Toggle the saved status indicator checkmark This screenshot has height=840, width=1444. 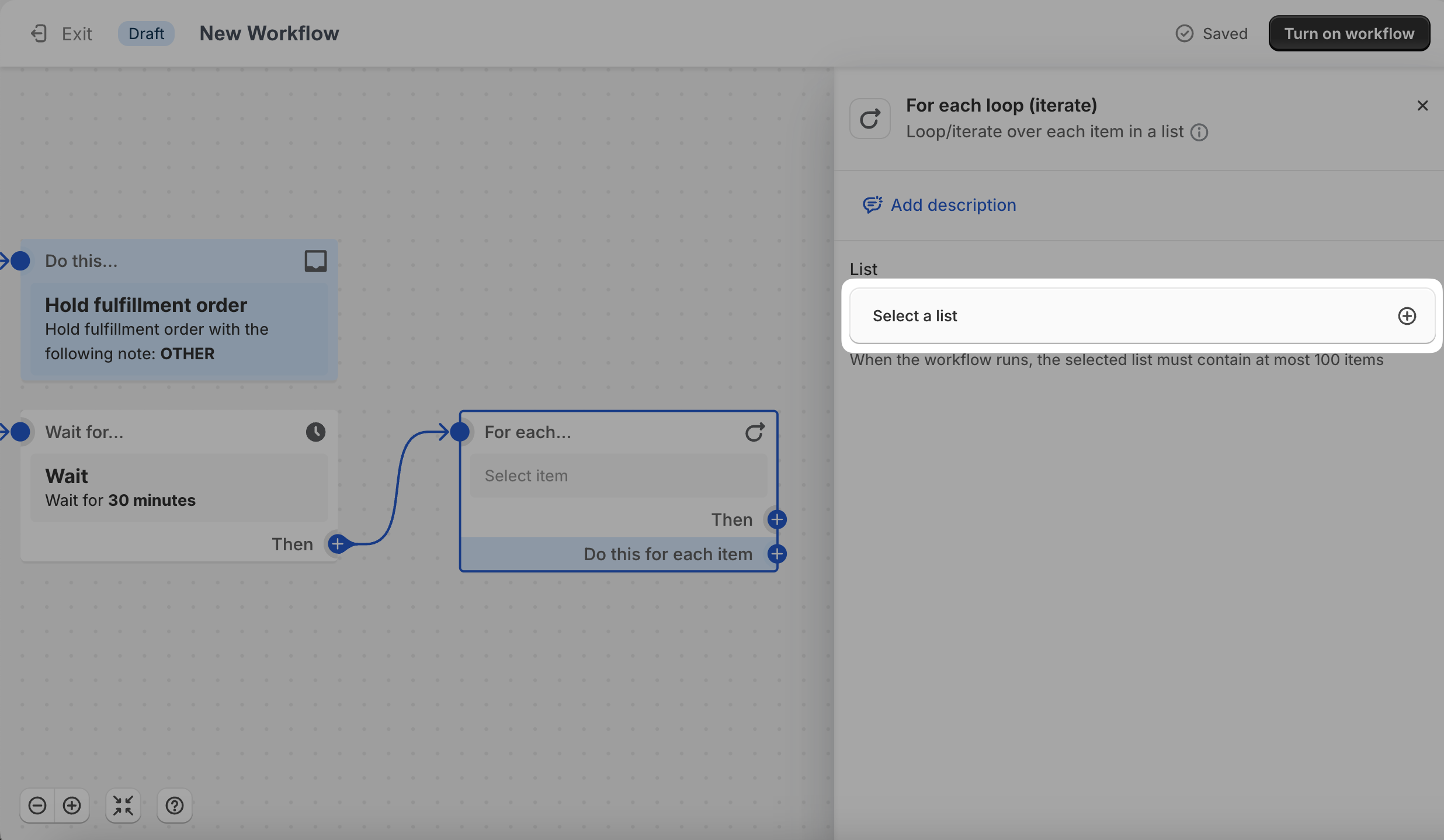pyautogui.click(x=1184, y=33)
